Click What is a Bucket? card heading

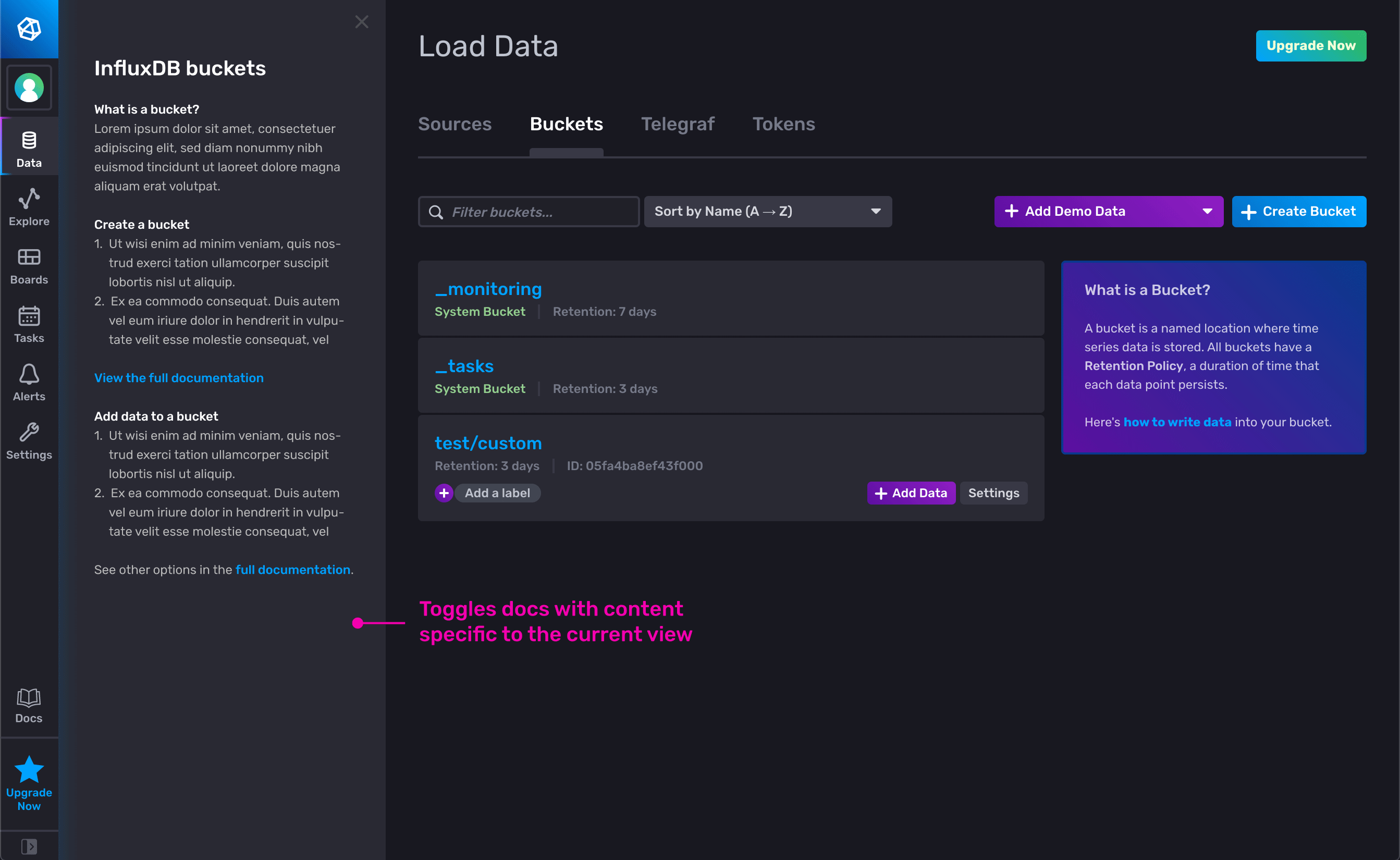point(1147,290)
